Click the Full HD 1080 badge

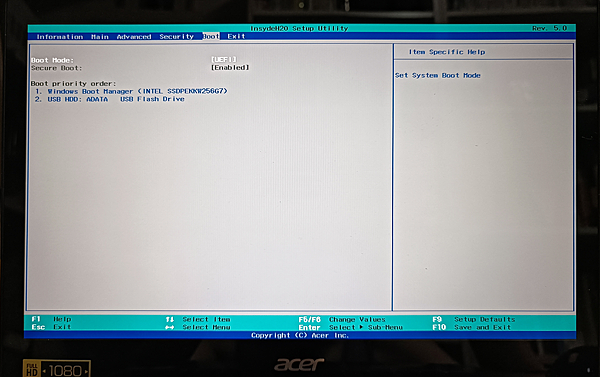point(57,369)
